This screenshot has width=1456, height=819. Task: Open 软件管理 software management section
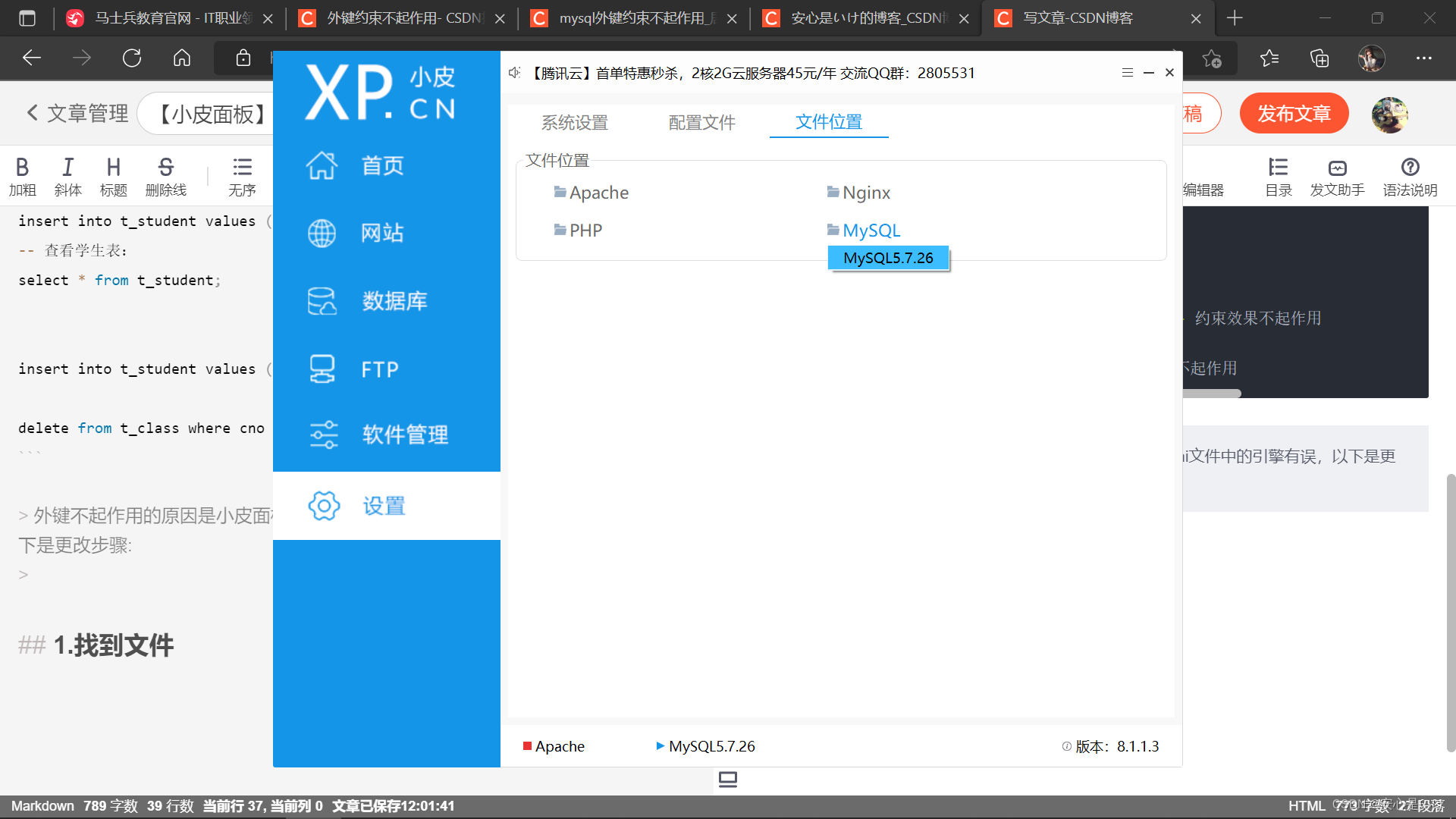tap(325, 435)
